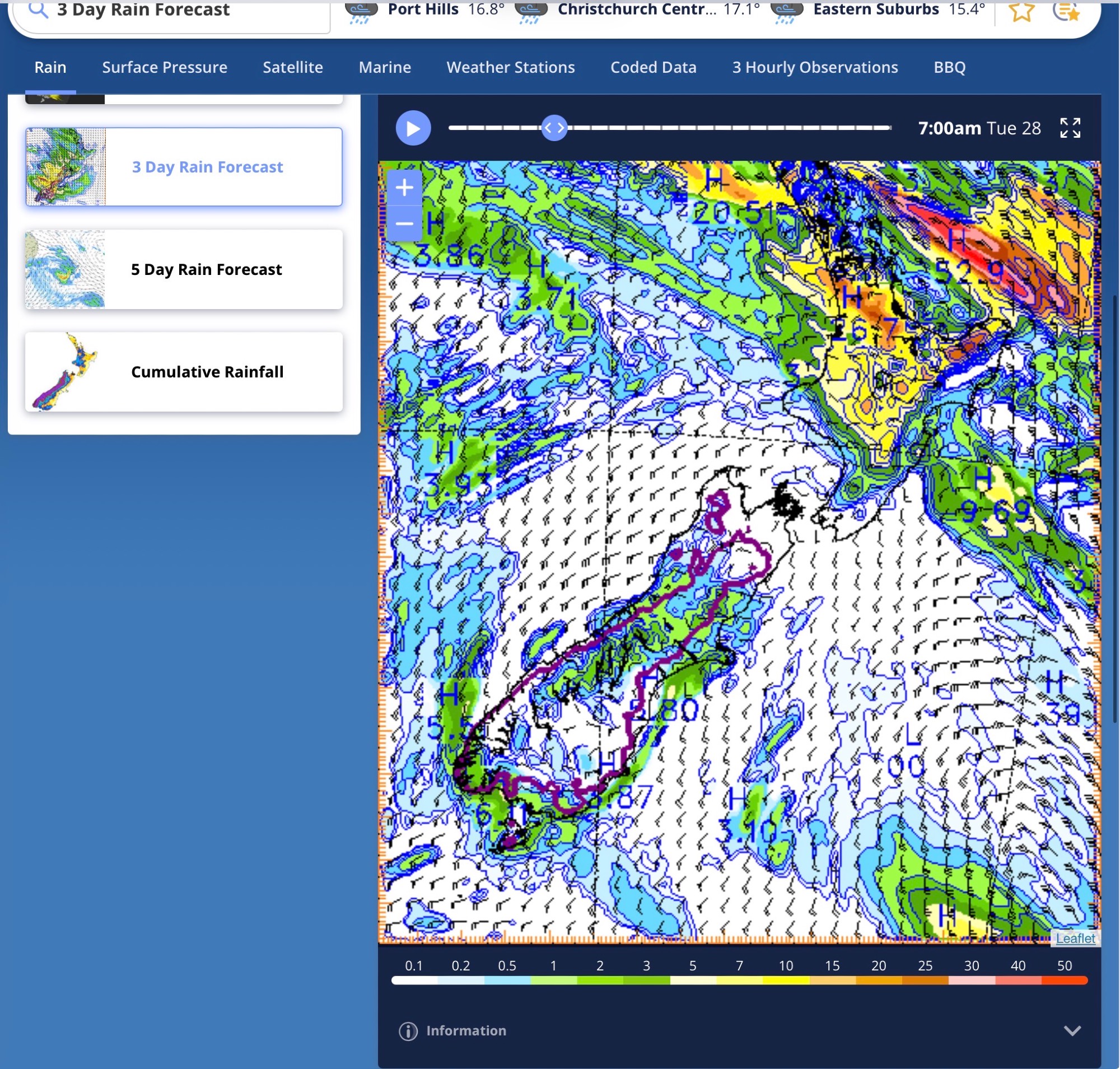Click the search magnifier icon
1120x1069 pixels.
[x=38, y=10]
